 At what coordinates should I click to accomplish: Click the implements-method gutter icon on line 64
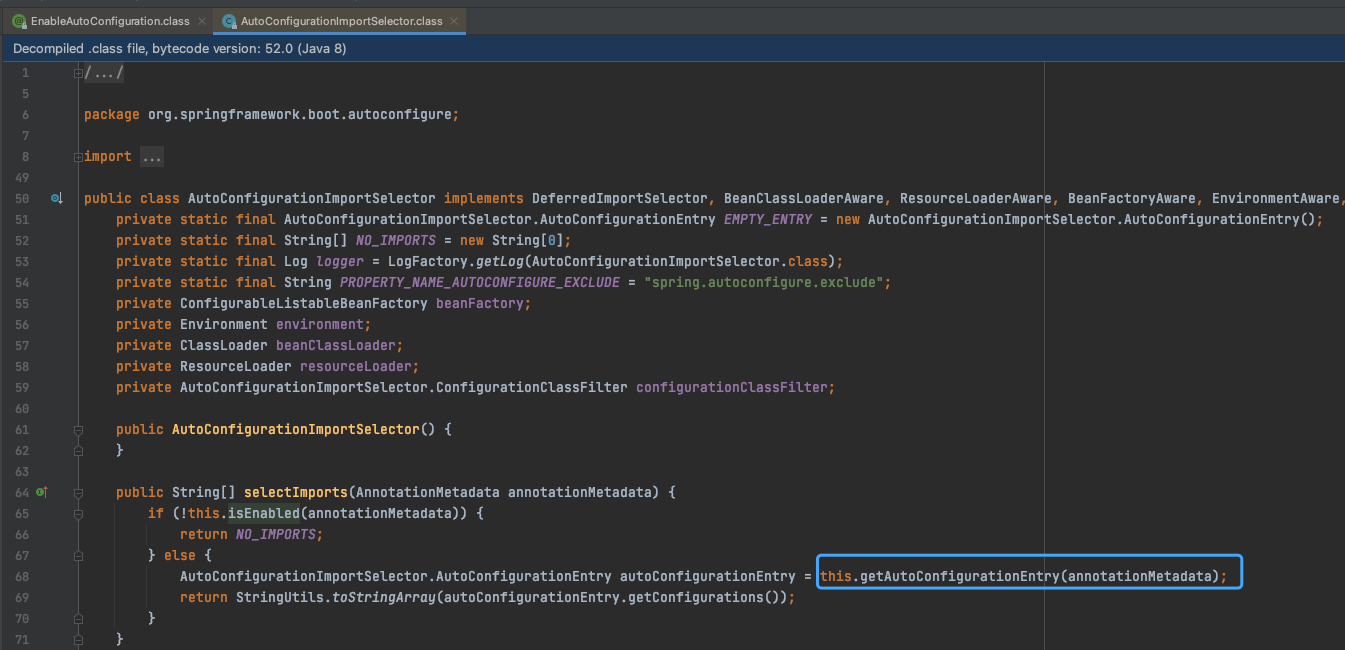(41, 492)
